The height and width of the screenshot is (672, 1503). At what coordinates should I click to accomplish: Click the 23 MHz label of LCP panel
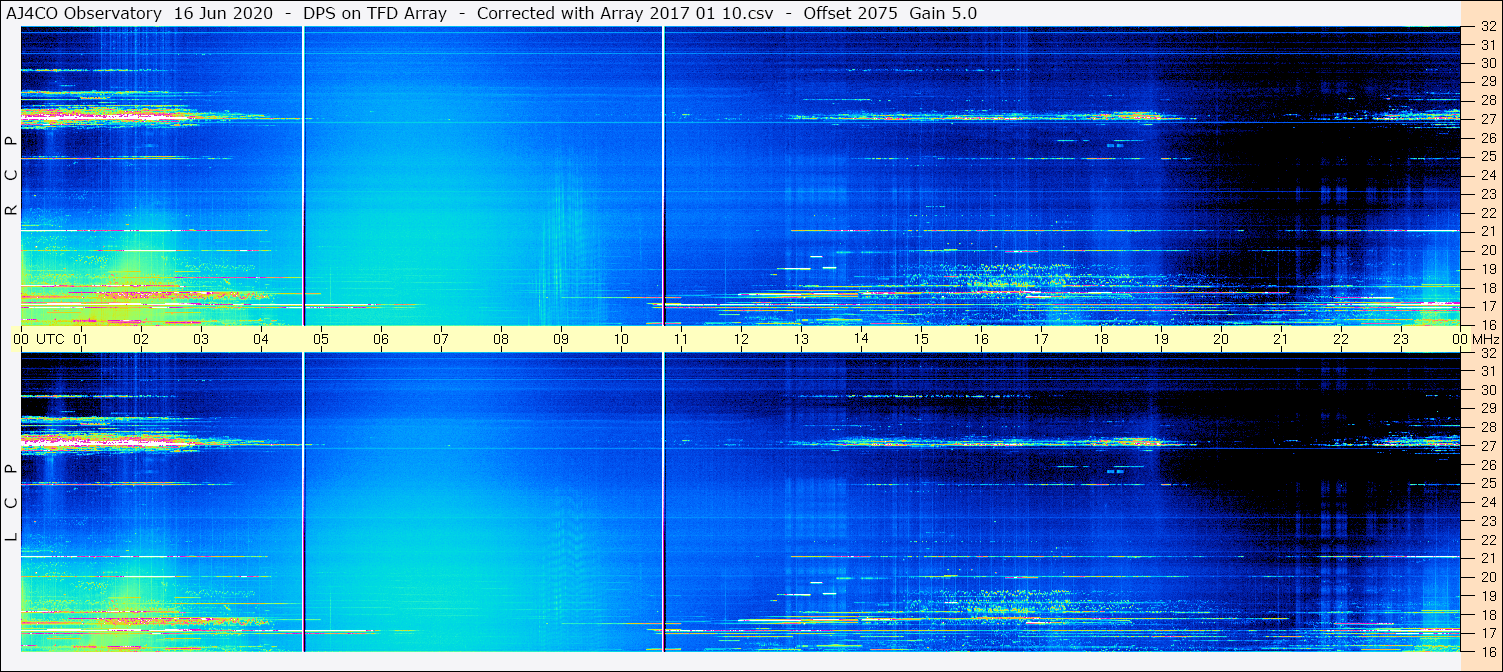click(x=1488, y=521)
